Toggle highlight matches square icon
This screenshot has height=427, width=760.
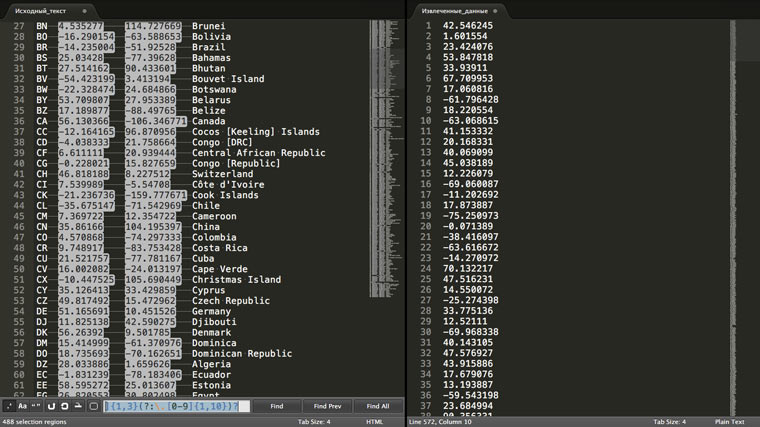pyautogui.click(x=94, y=406)
